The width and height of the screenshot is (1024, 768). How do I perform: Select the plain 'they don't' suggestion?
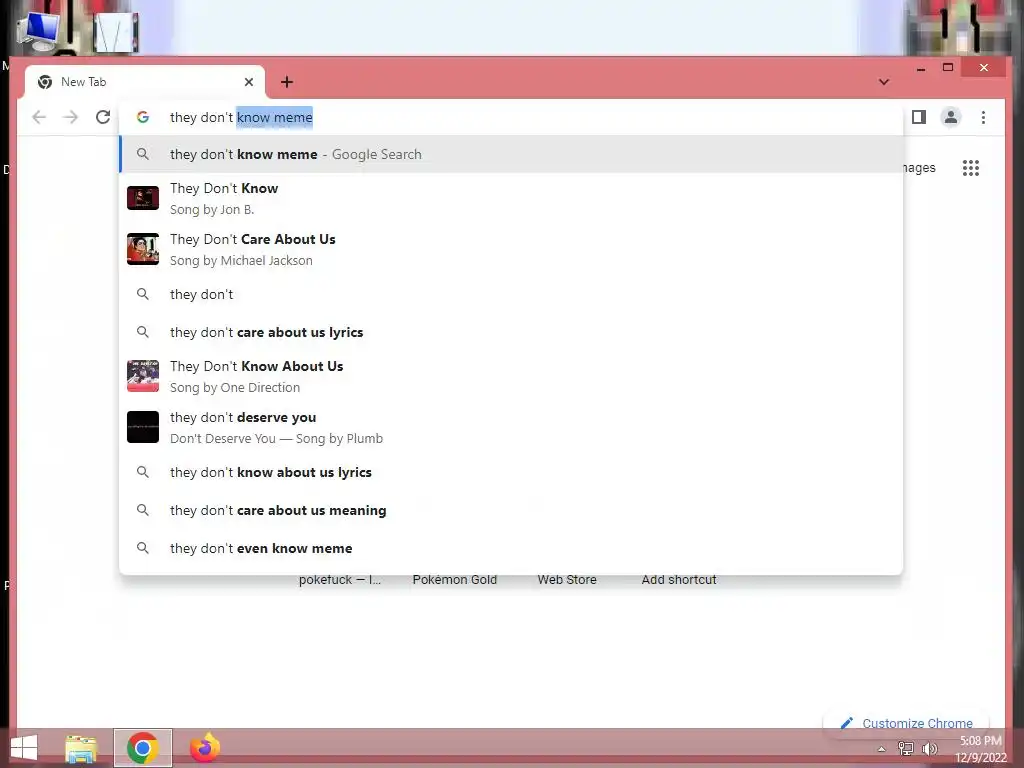[x=511, y=294]
